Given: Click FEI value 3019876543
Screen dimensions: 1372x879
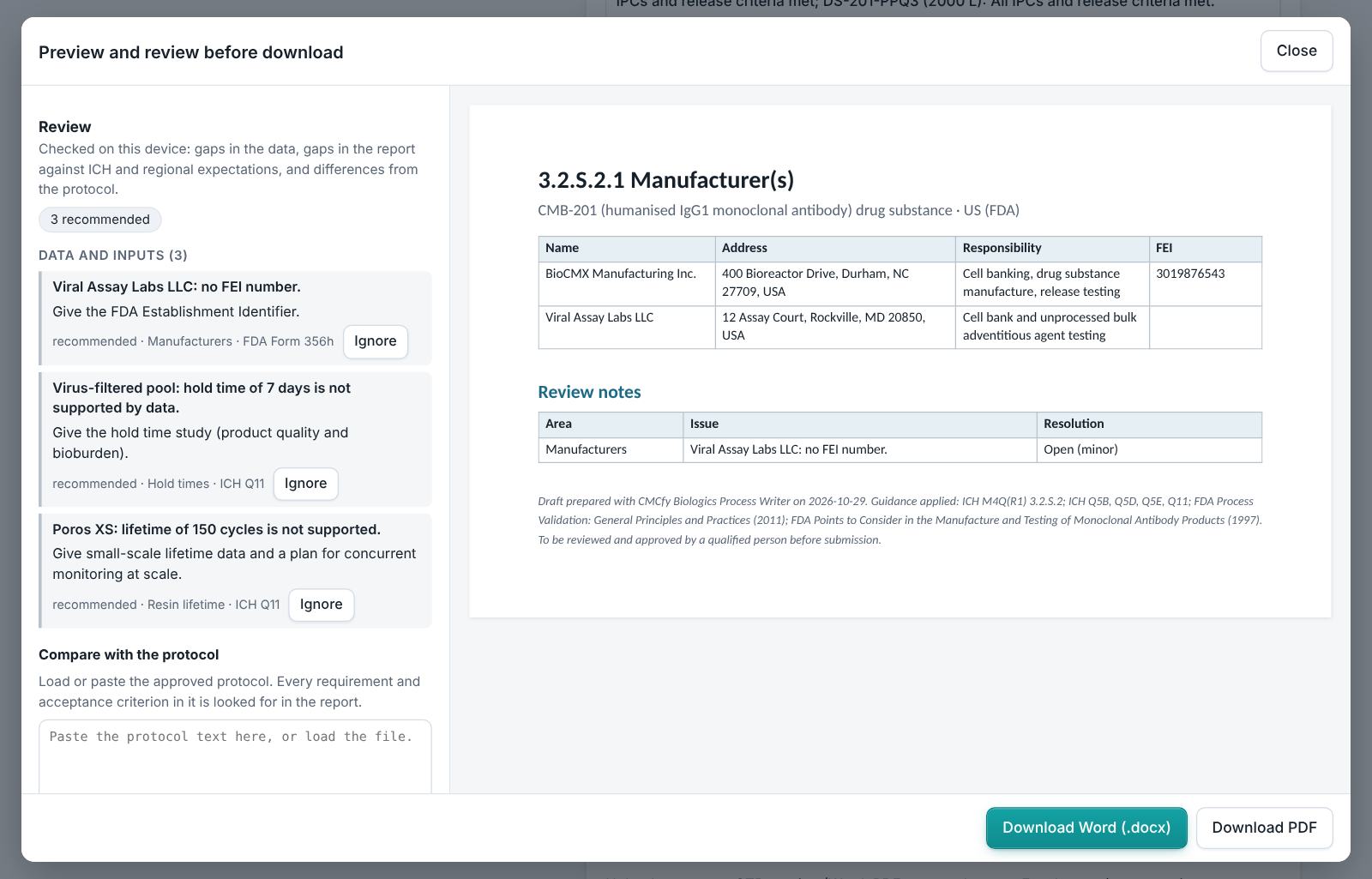Looking at the screenshot, I should click(1190, 274).
